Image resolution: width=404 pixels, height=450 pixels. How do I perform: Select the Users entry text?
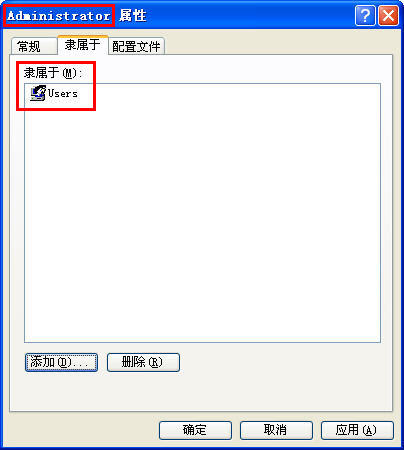[x=63, y=93]
